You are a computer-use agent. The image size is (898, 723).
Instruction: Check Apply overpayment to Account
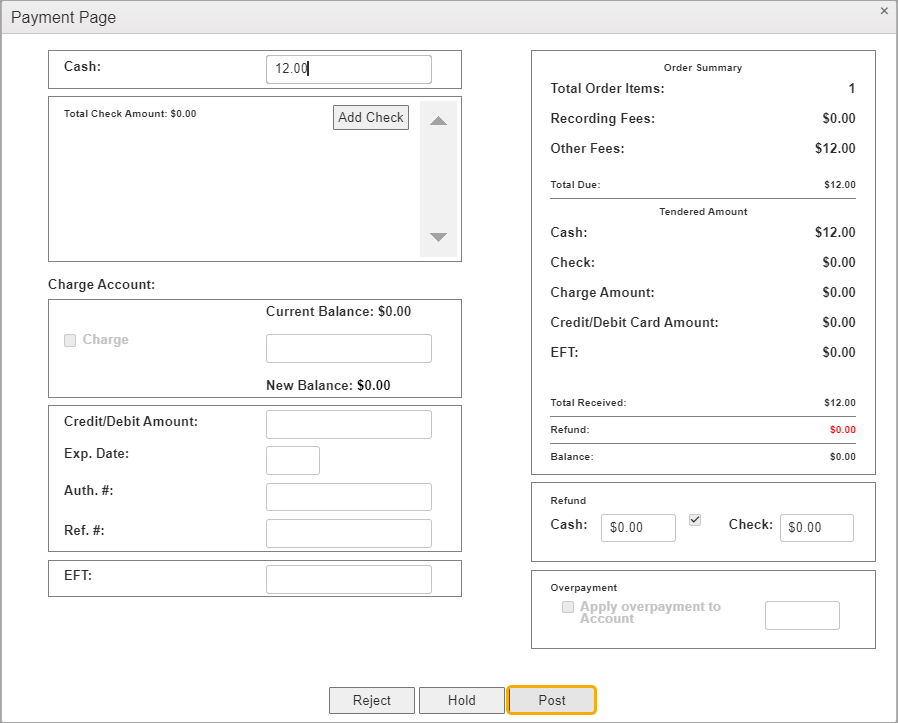pyautogui.click(x=568, y=607)
